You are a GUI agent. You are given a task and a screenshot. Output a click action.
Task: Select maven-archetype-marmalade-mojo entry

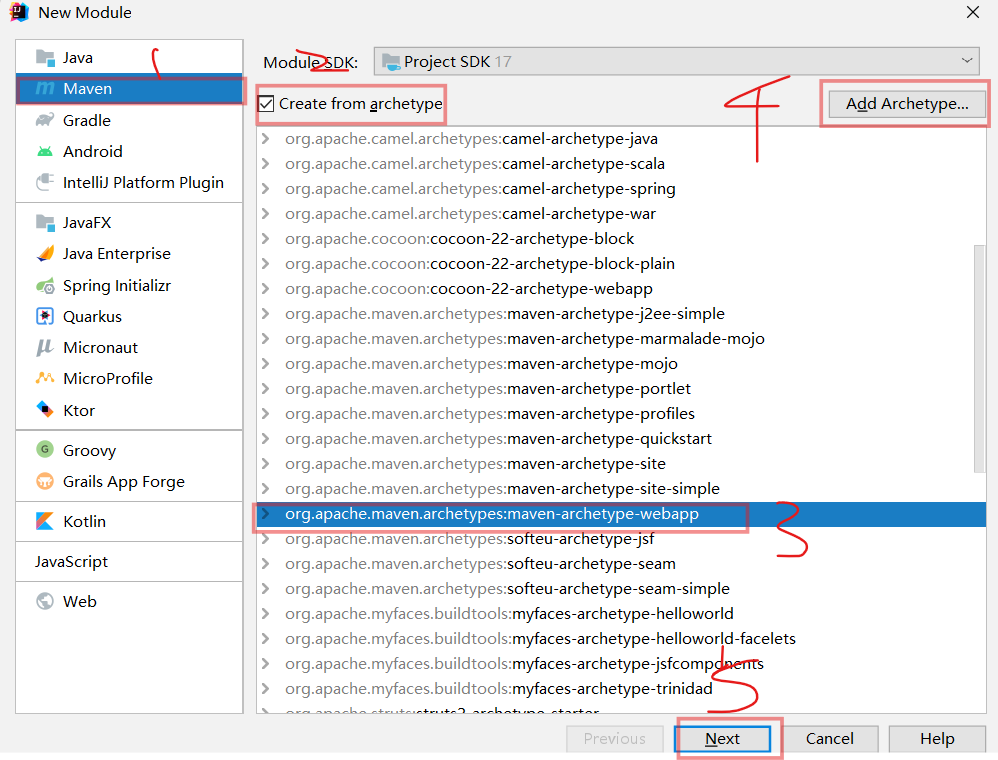coord(524,339)
